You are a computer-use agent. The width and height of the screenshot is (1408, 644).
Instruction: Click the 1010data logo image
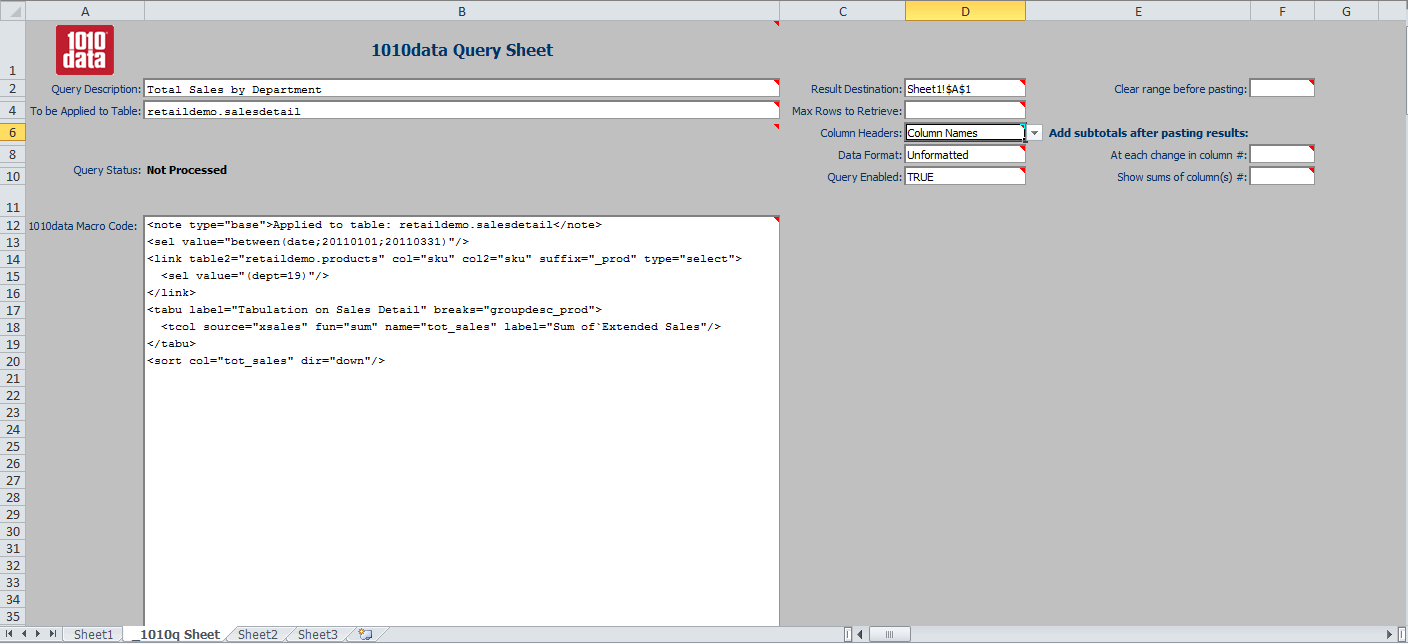pos(85,50)
